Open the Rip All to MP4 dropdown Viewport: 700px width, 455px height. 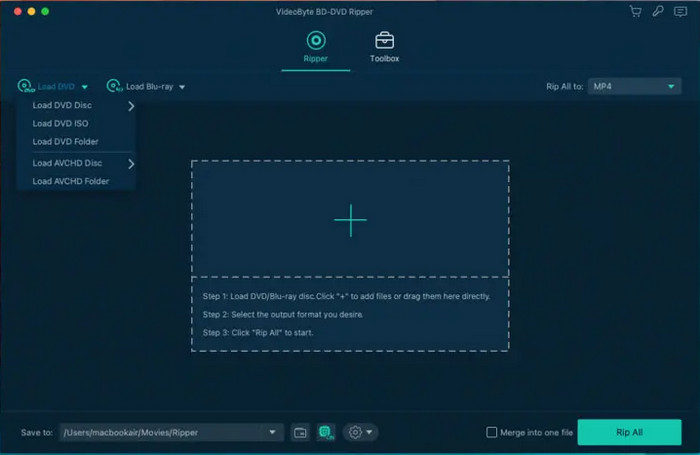point(634,87)
